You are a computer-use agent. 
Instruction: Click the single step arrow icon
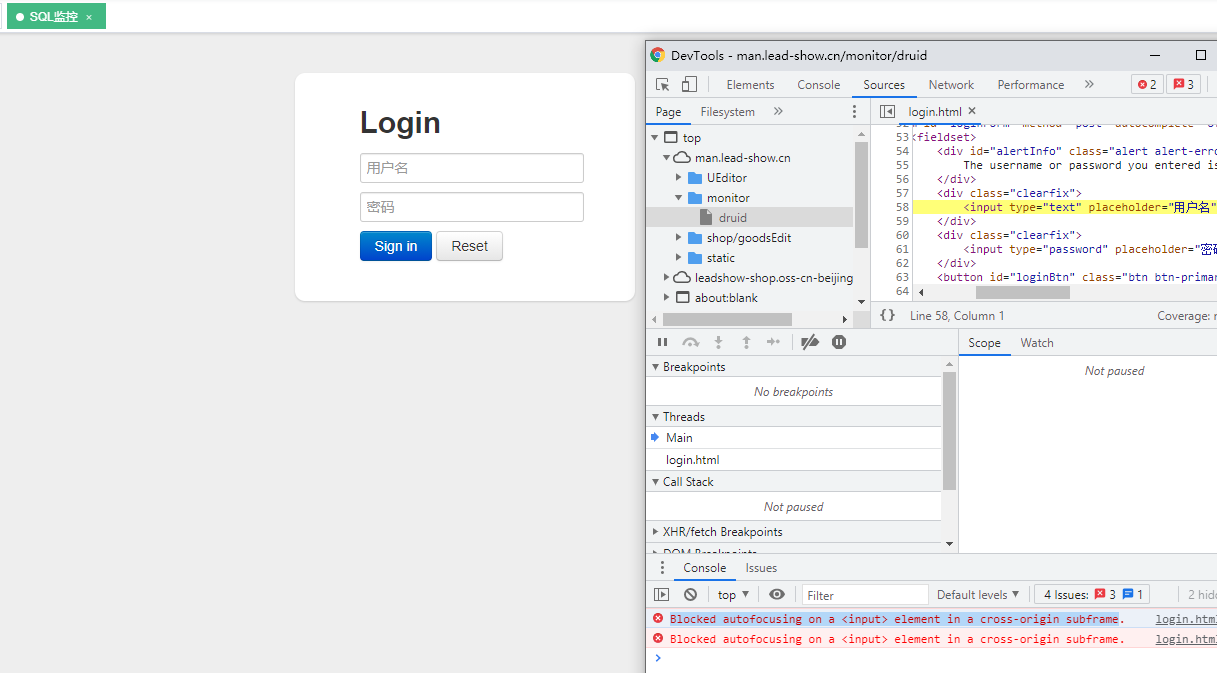773,343
